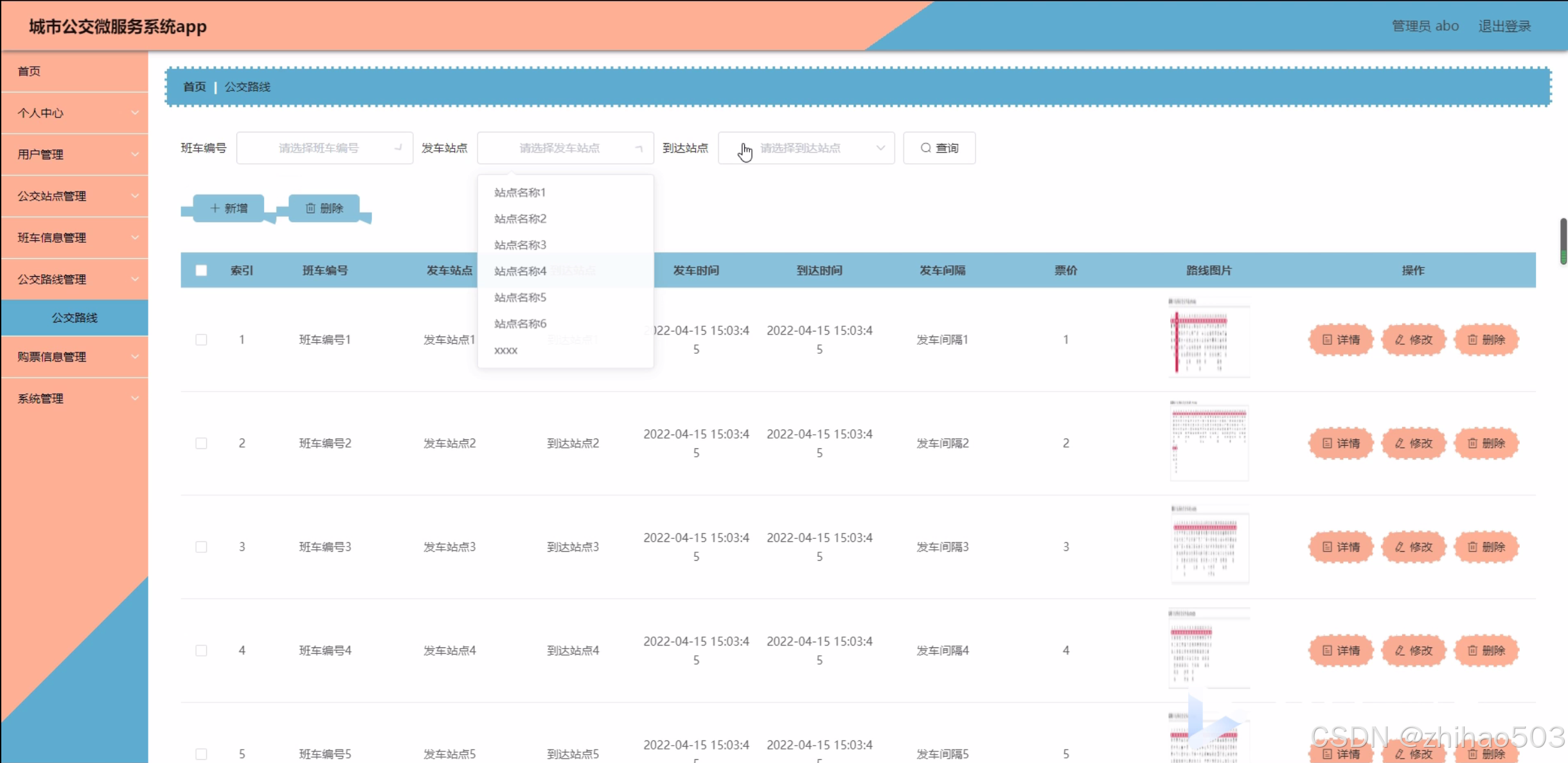Click the magnifier icon in 查询 button
Viewport: 1568px width, 763px height.
click(925, 148)
